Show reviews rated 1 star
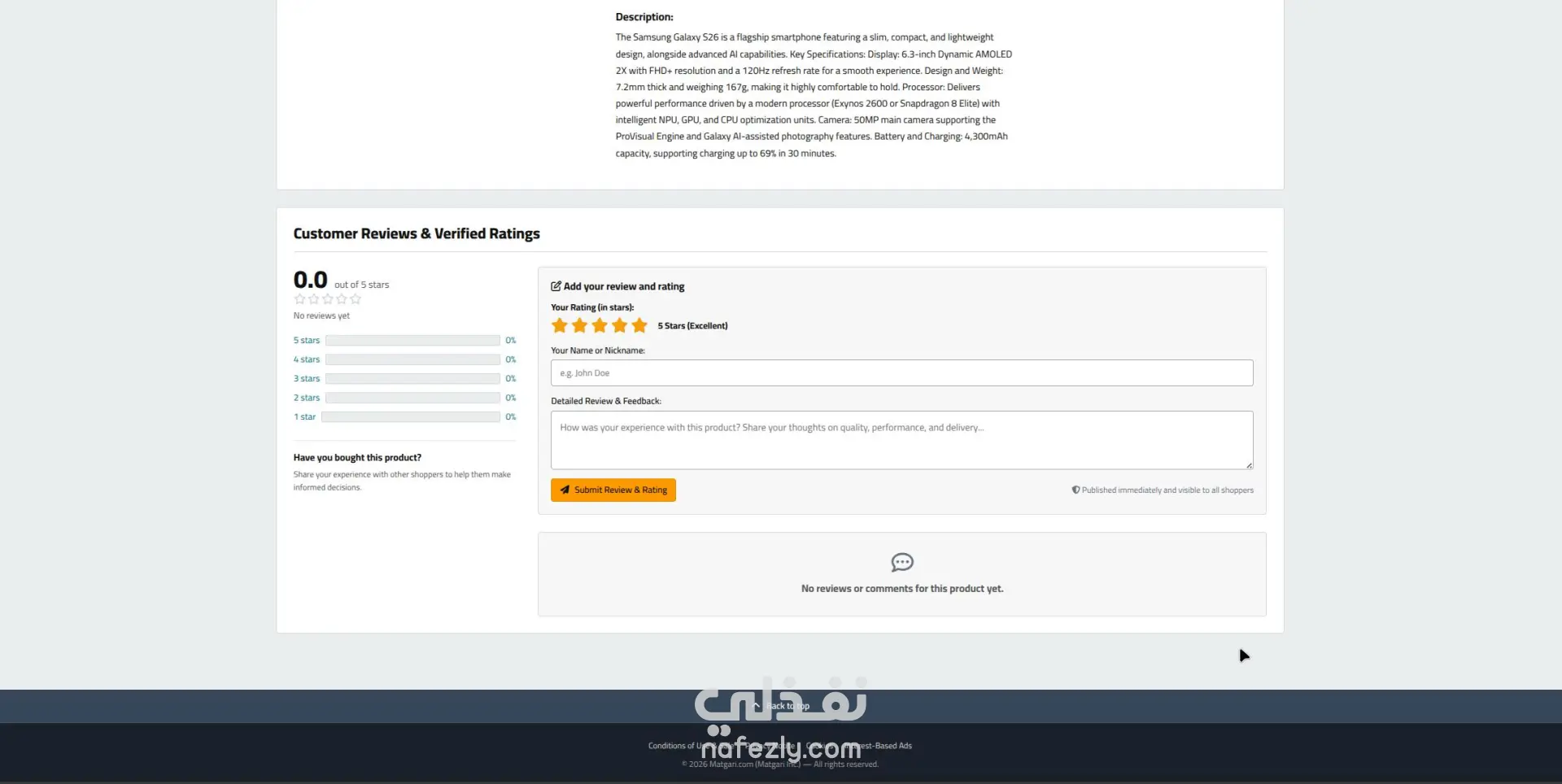 coord(304,416)
